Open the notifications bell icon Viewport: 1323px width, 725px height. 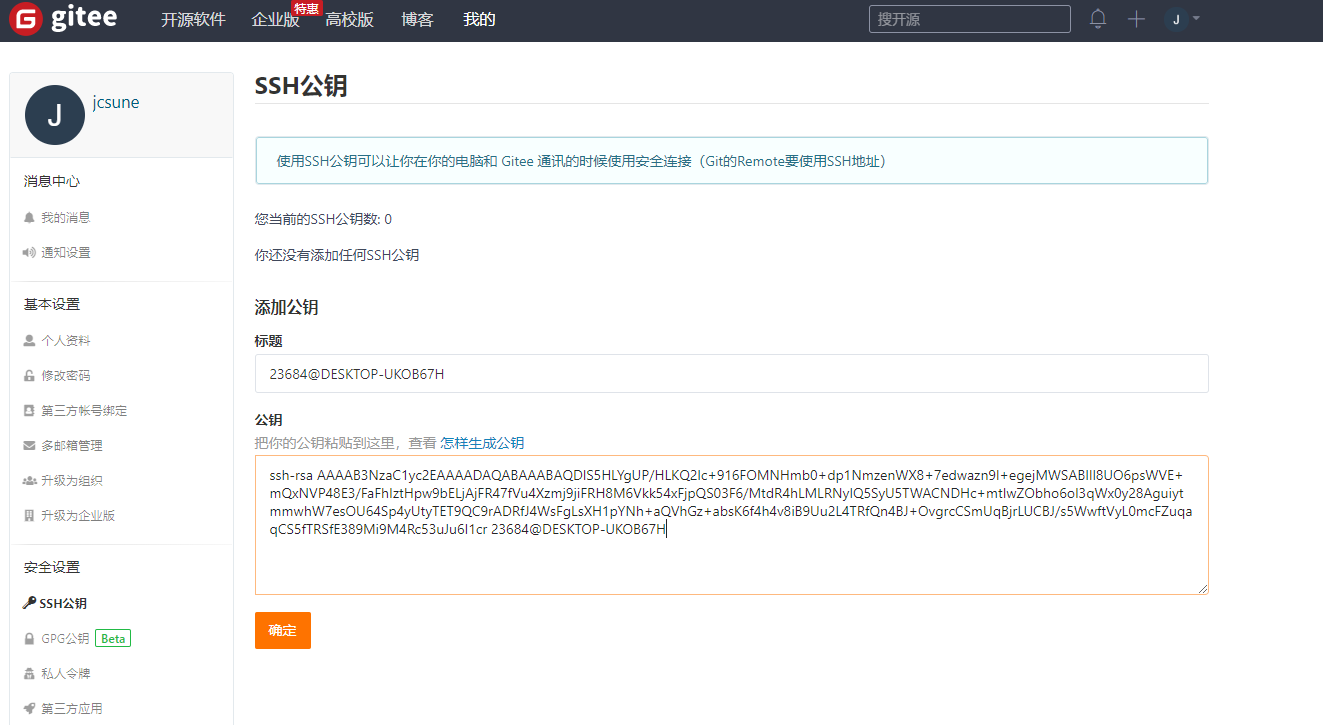click(1098, 19)
